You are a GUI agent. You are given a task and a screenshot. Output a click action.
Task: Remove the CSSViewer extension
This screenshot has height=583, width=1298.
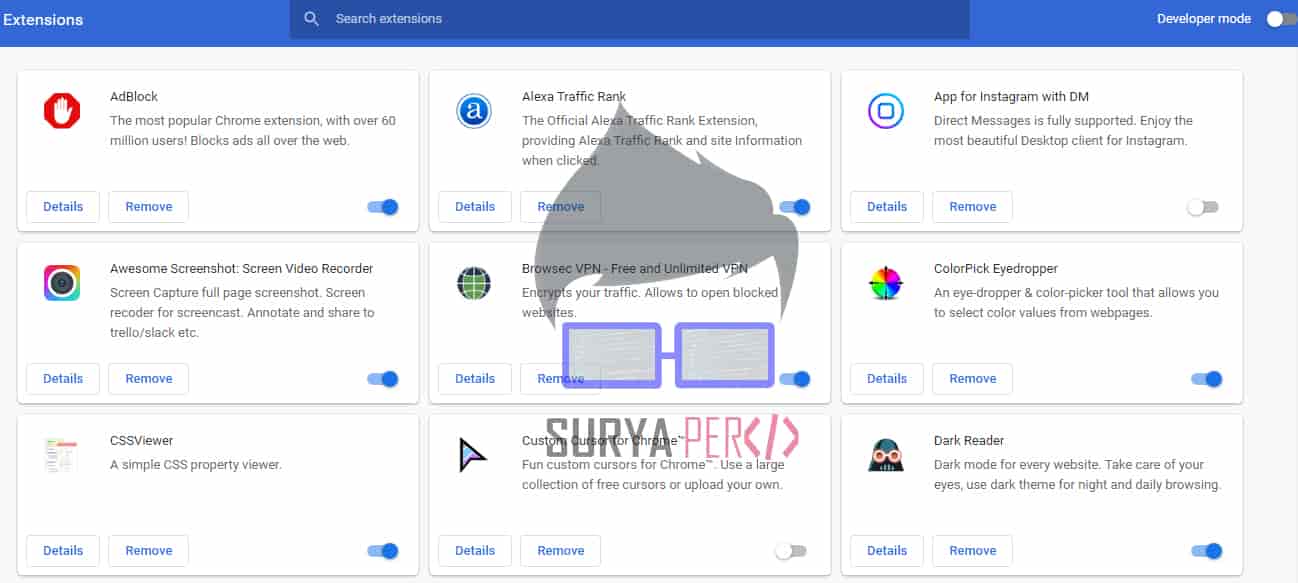[x=149, y=551]
